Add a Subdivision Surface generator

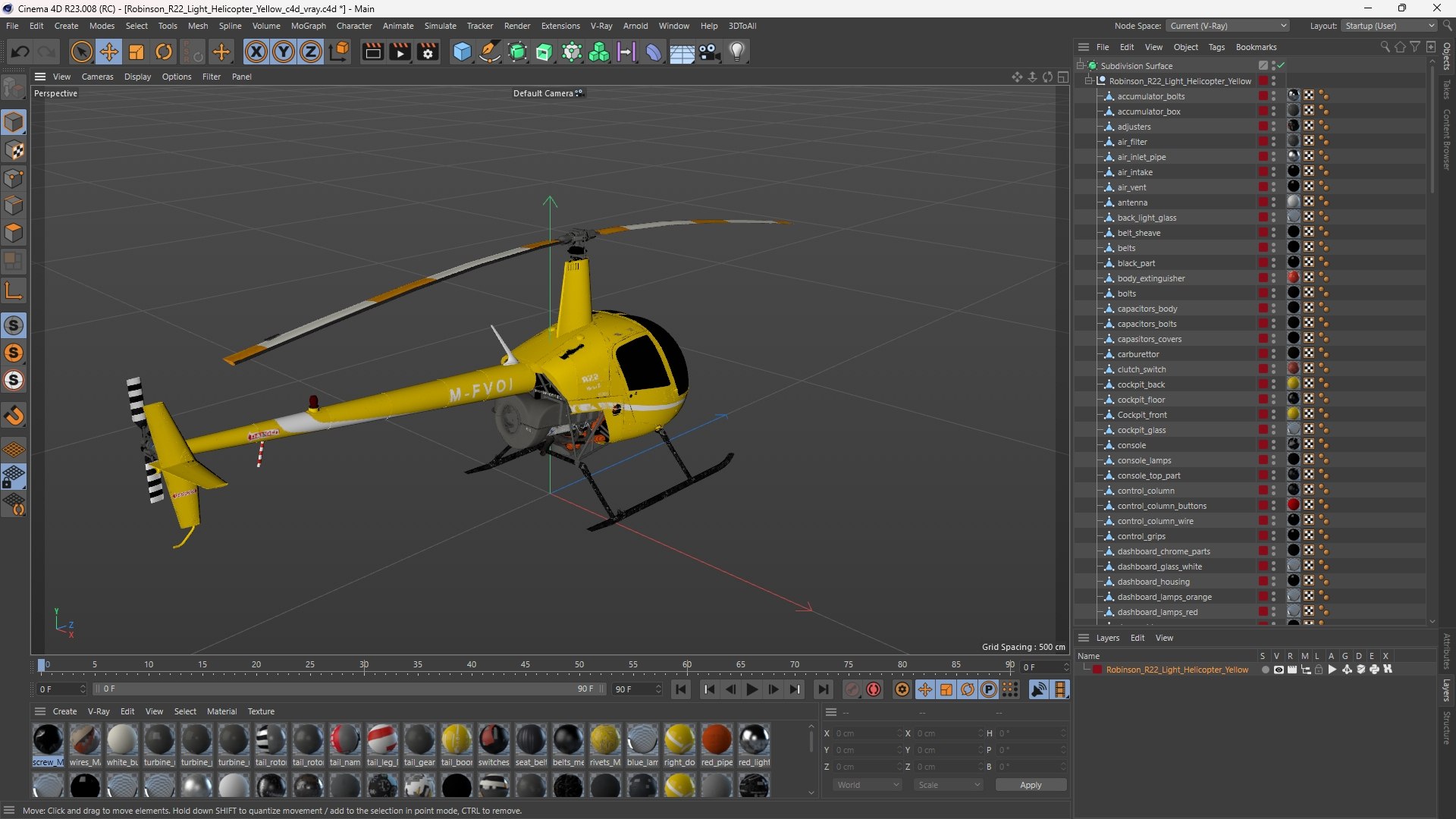click(x=517, y=52)
